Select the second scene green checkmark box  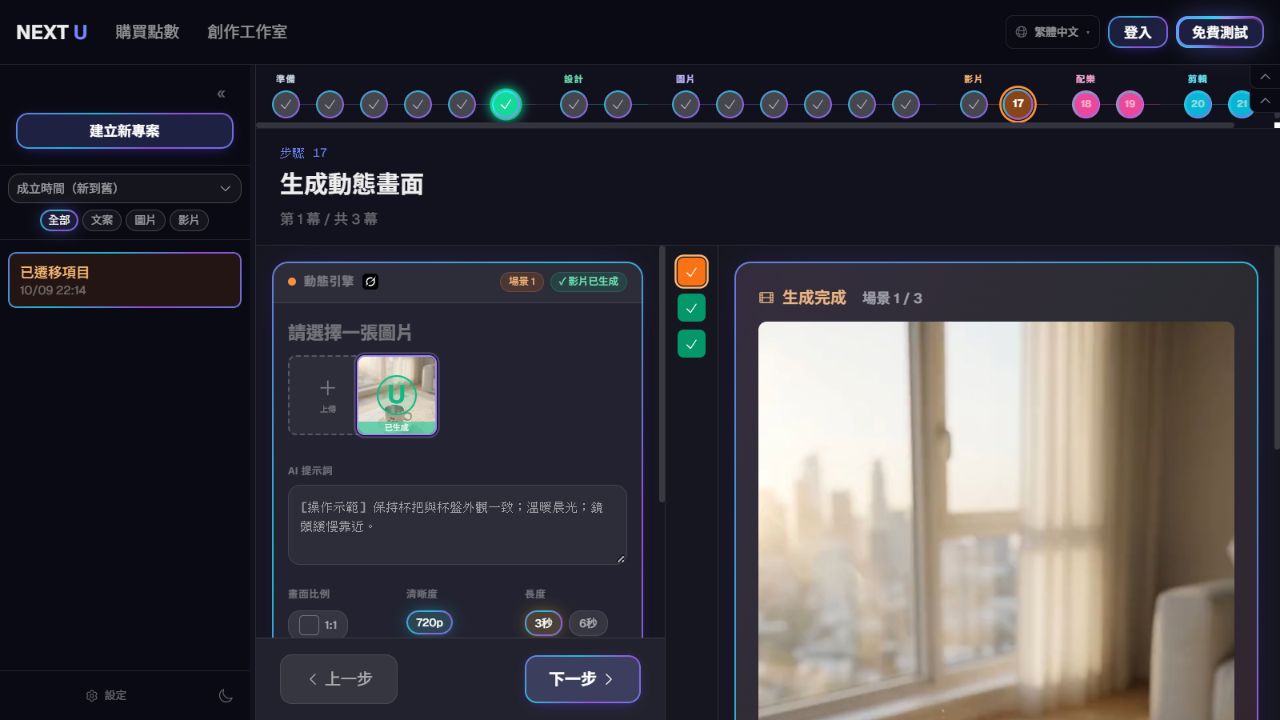tap(691, 308)
